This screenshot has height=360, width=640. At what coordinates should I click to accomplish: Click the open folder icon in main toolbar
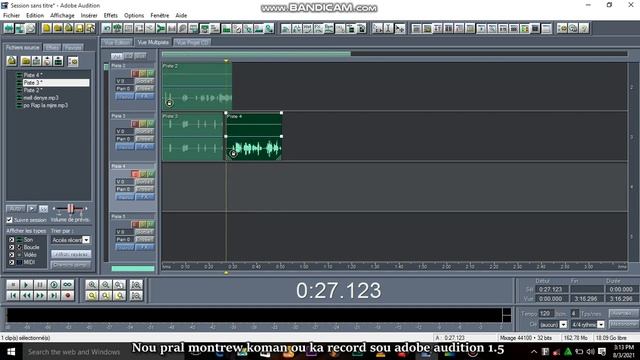click(58, 28)
